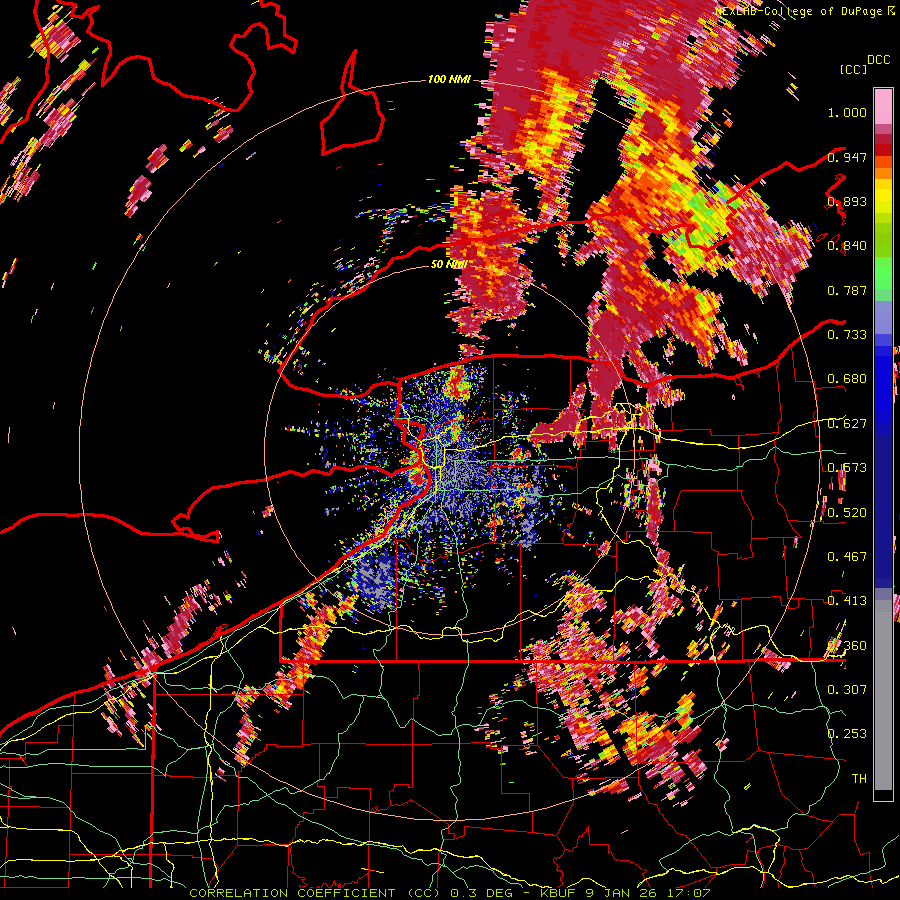The width and height of the screenshot is (900, 900).
Task: Click the "50 NMI" range ring label
Action: [x=449, y=264]
